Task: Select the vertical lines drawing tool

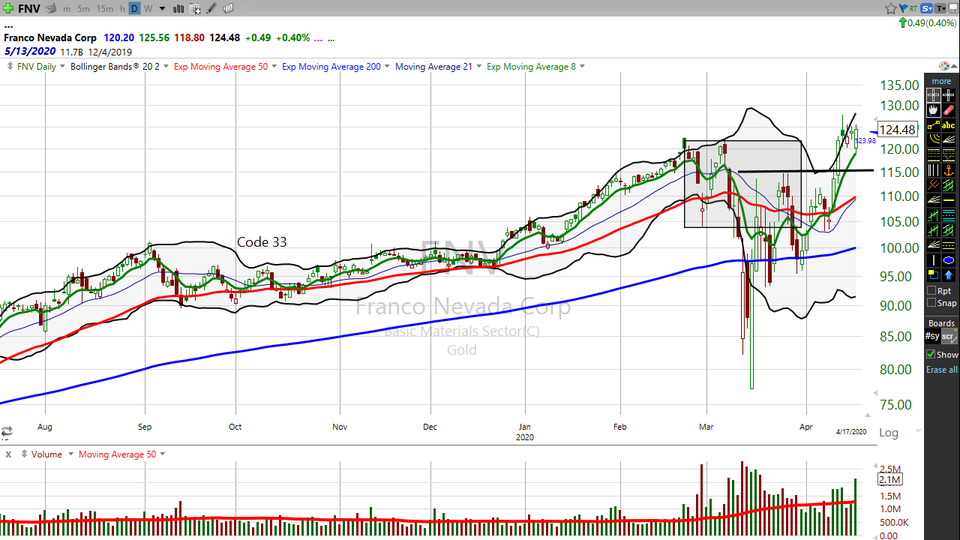Action: coord(933,170)
